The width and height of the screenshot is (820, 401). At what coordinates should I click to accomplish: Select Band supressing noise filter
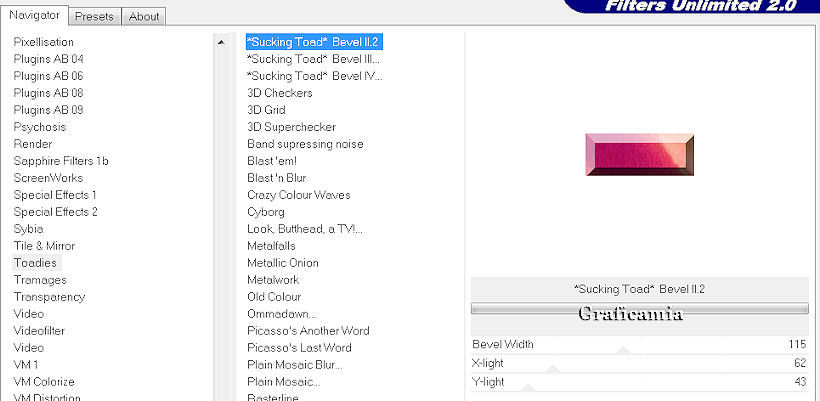[305, 144]
